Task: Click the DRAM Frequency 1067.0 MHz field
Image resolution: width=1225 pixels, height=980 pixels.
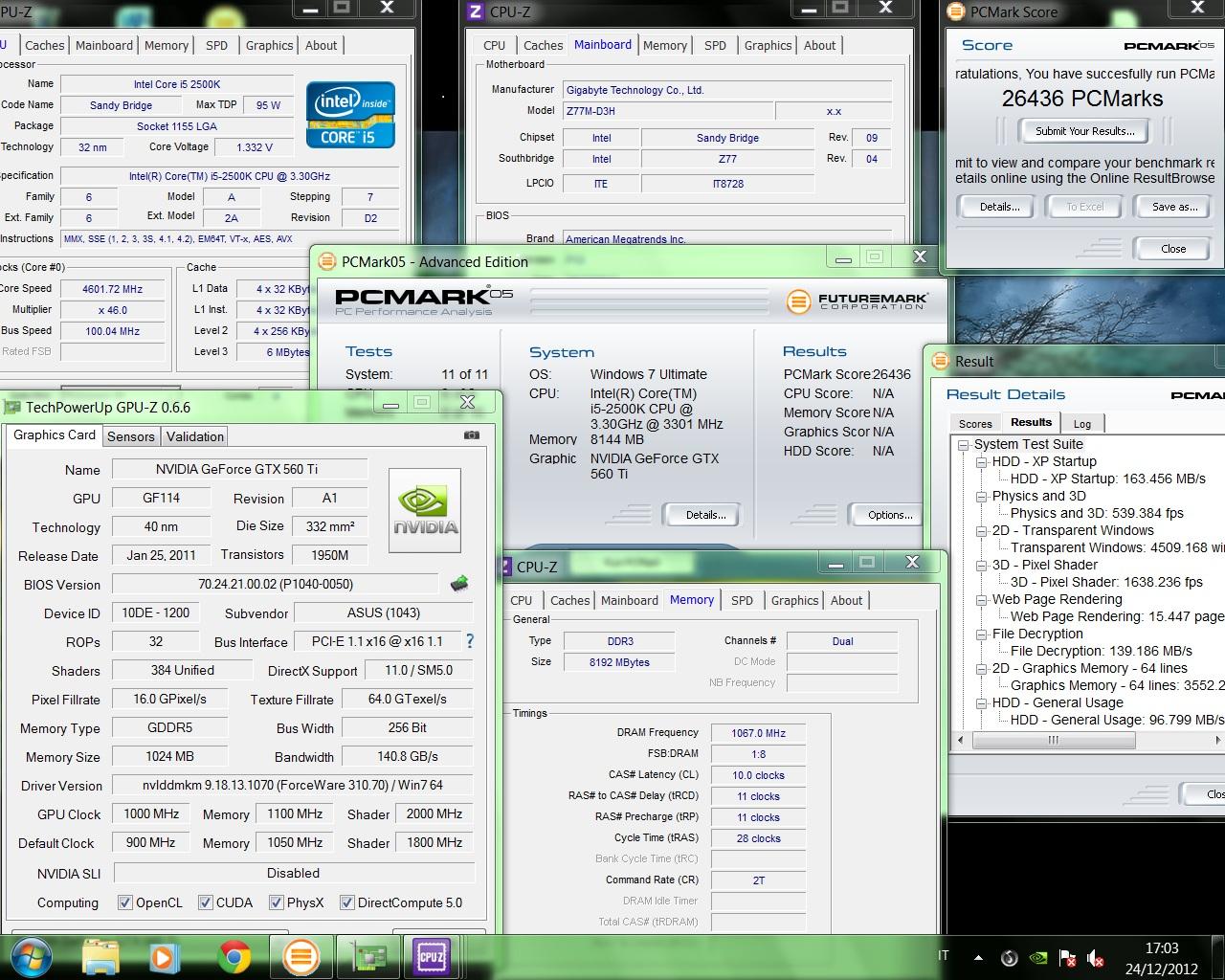Action: [x=758, y=733]
